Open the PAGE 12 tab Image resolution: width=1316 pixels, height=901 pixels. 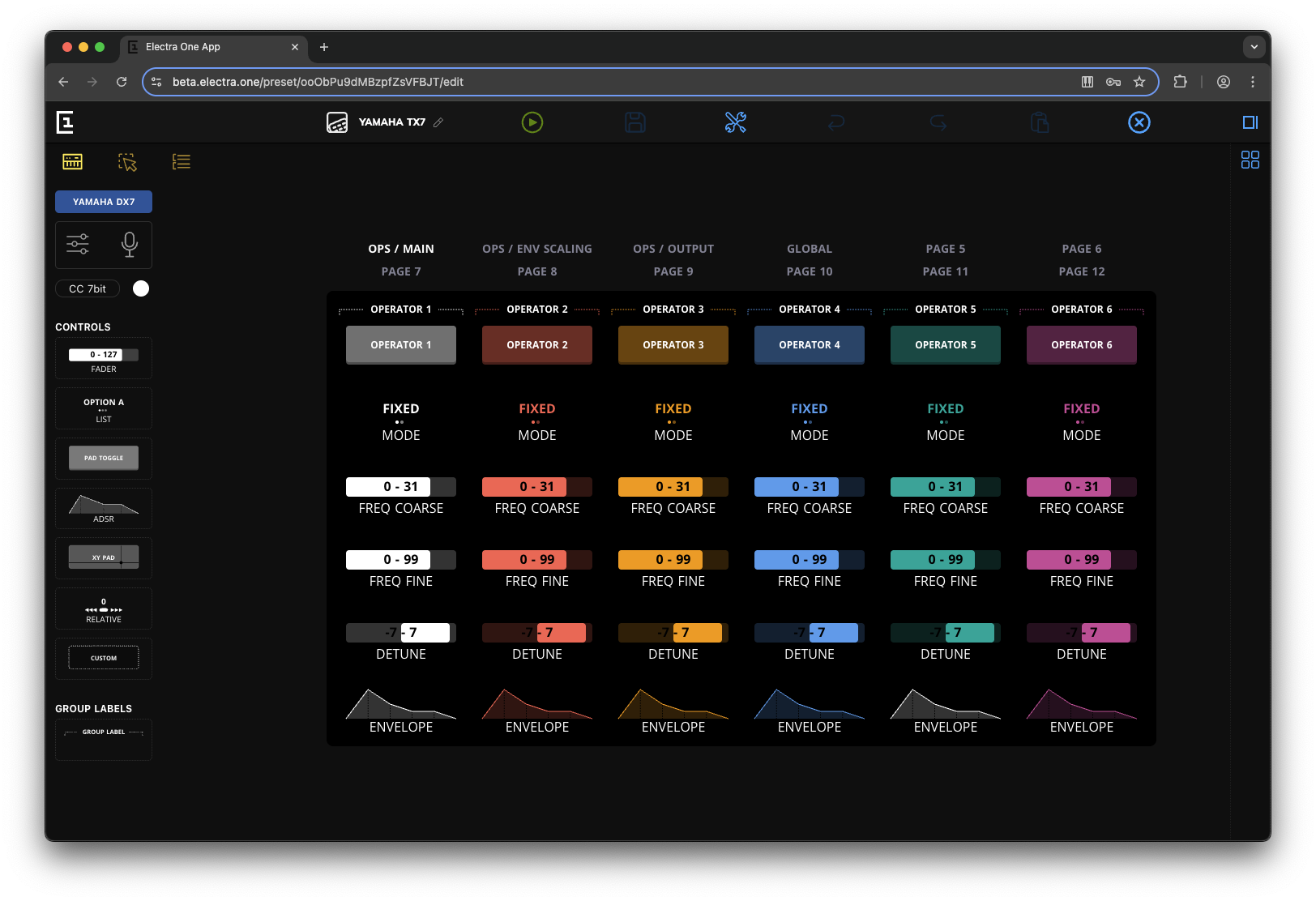coord(1082,271)
